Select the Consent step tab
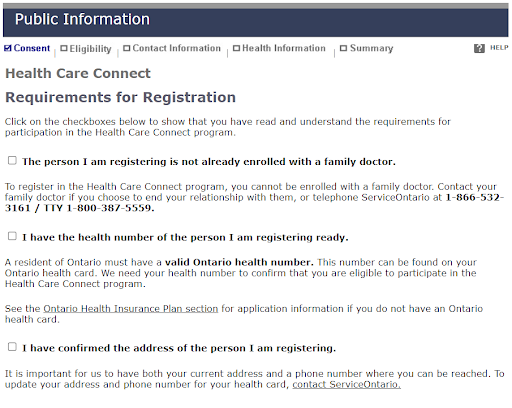The height and width of the screenshot is (408, 512). 27,48
